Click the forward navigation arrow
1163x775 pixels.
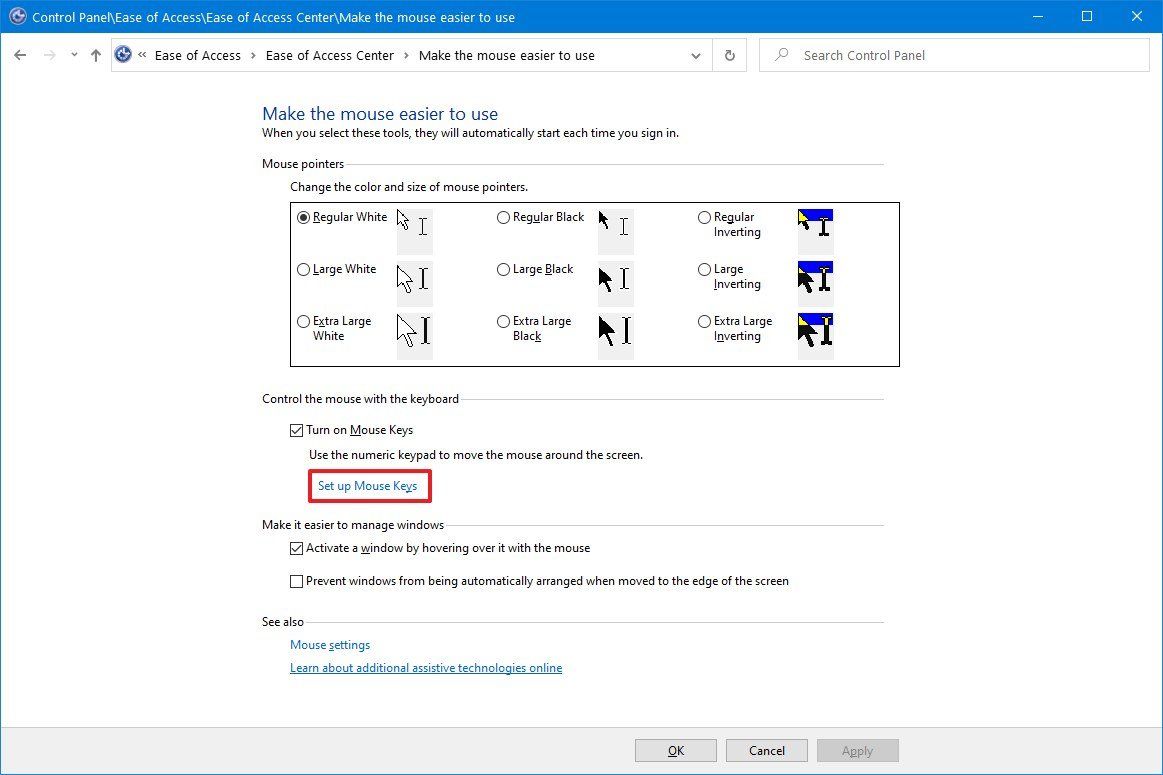[x=48, y=55]
